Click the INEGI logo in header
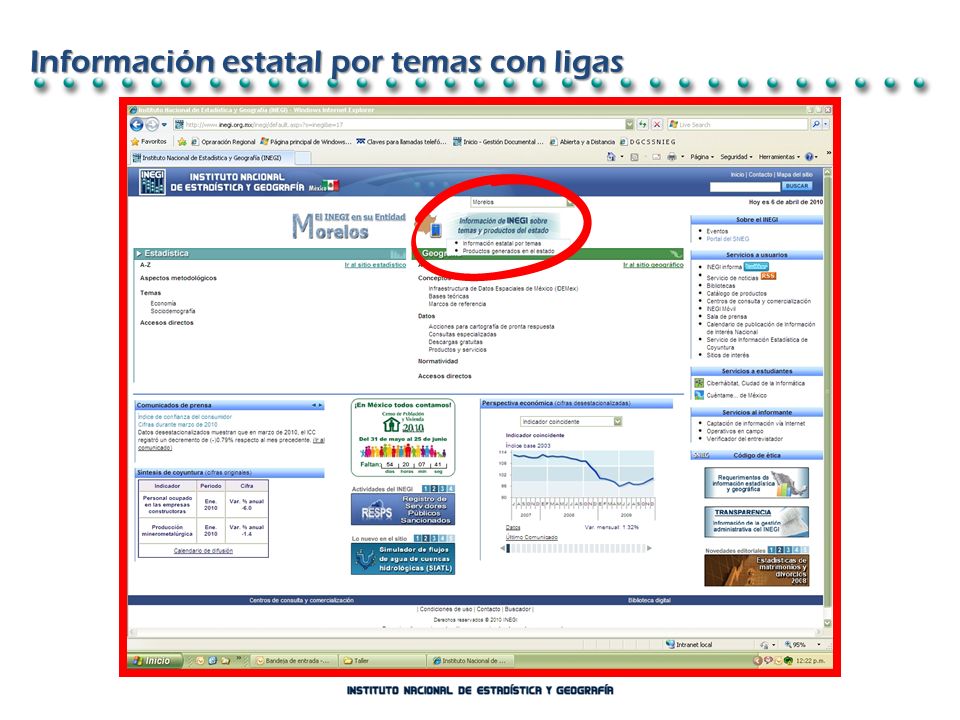This screenshot has height=720, width=960. 152,182
